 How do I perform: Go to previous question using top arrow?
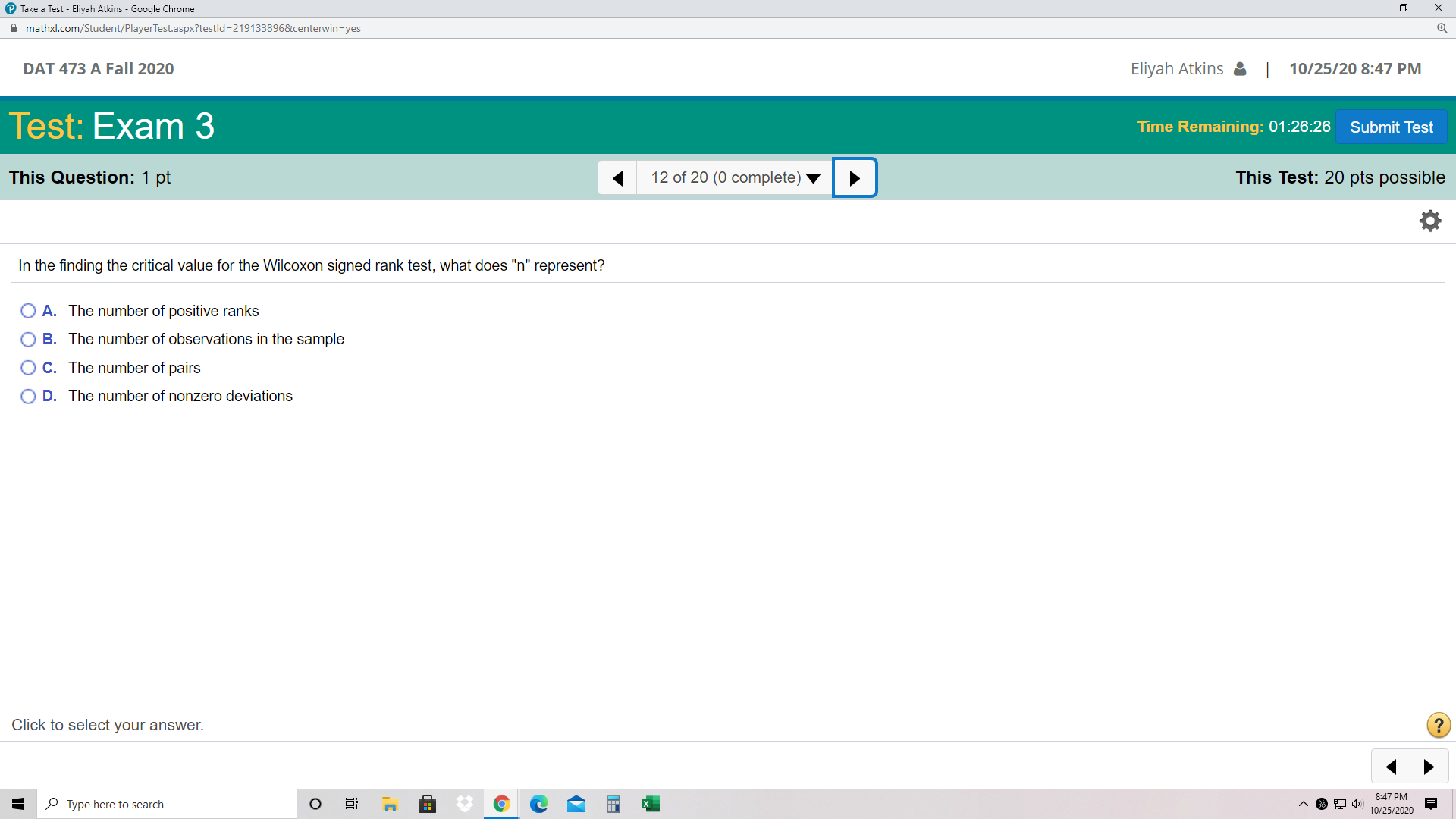[617, 178]
